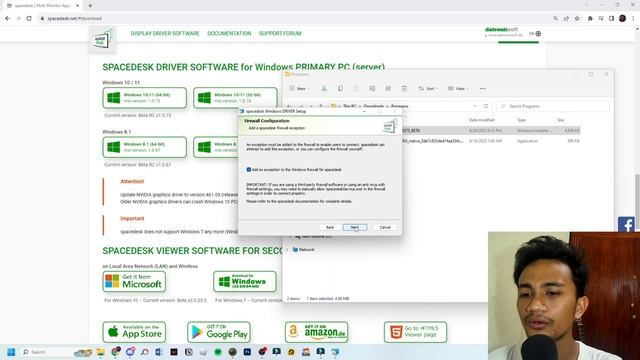Click the browser Forward arrow
This screenshot has height=360, width=640.
18,18
